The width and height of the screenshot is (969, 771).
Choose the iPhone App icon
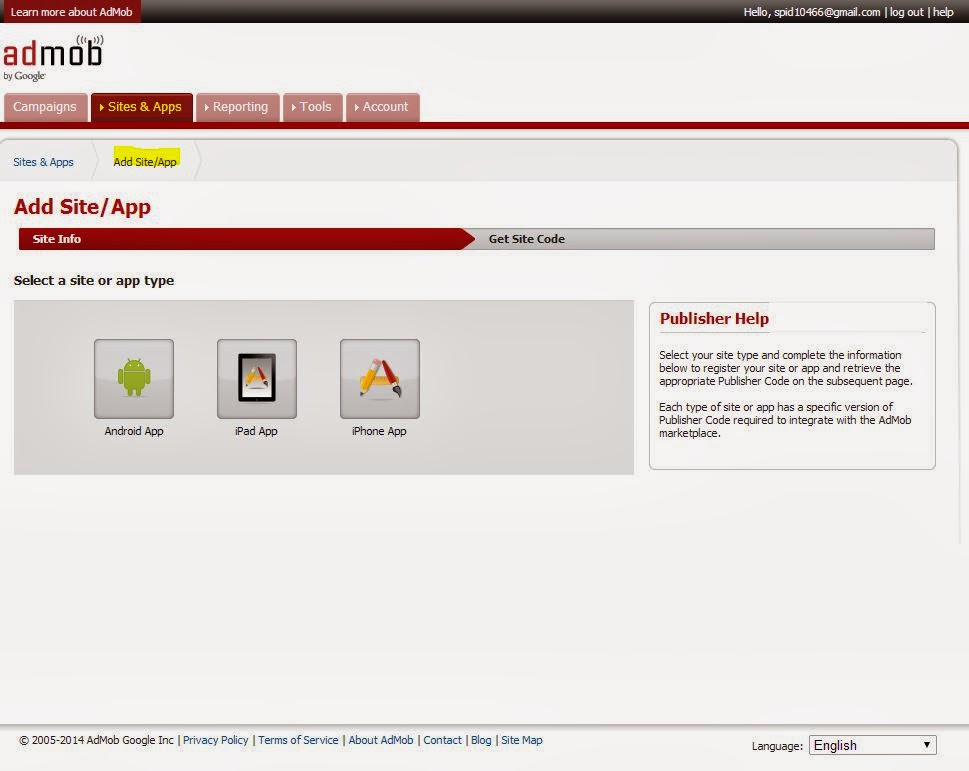[379, 379]
